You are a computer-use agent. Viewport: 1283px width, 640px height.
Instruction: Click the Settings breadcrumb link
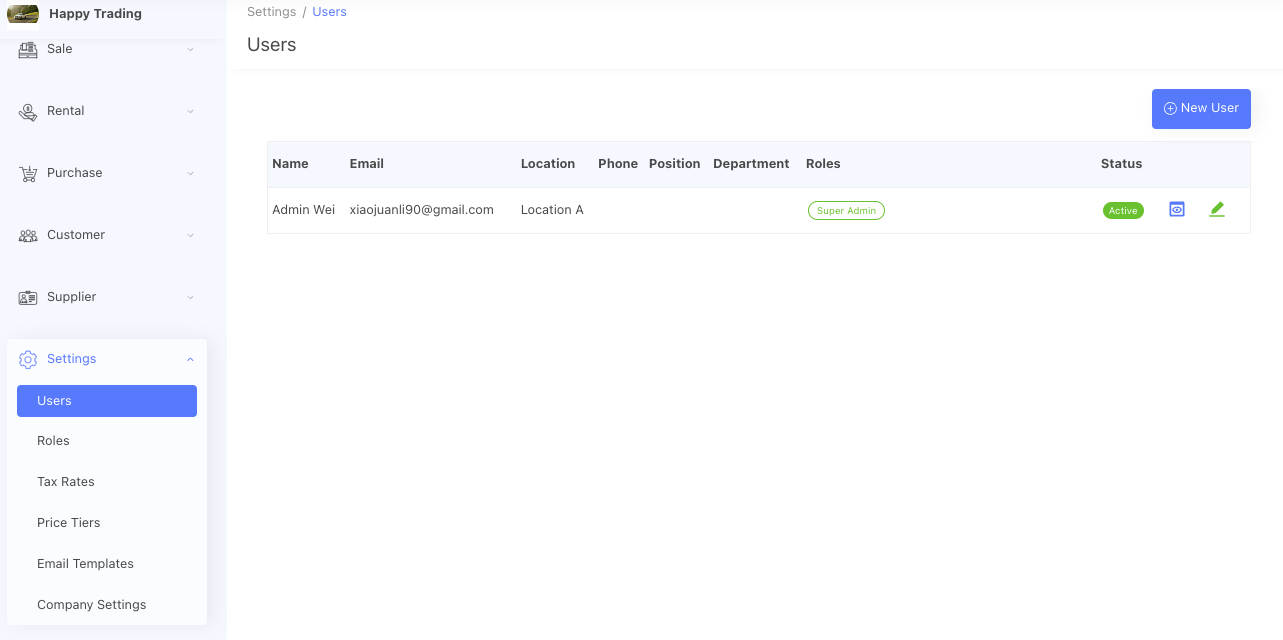pos(271,12)
